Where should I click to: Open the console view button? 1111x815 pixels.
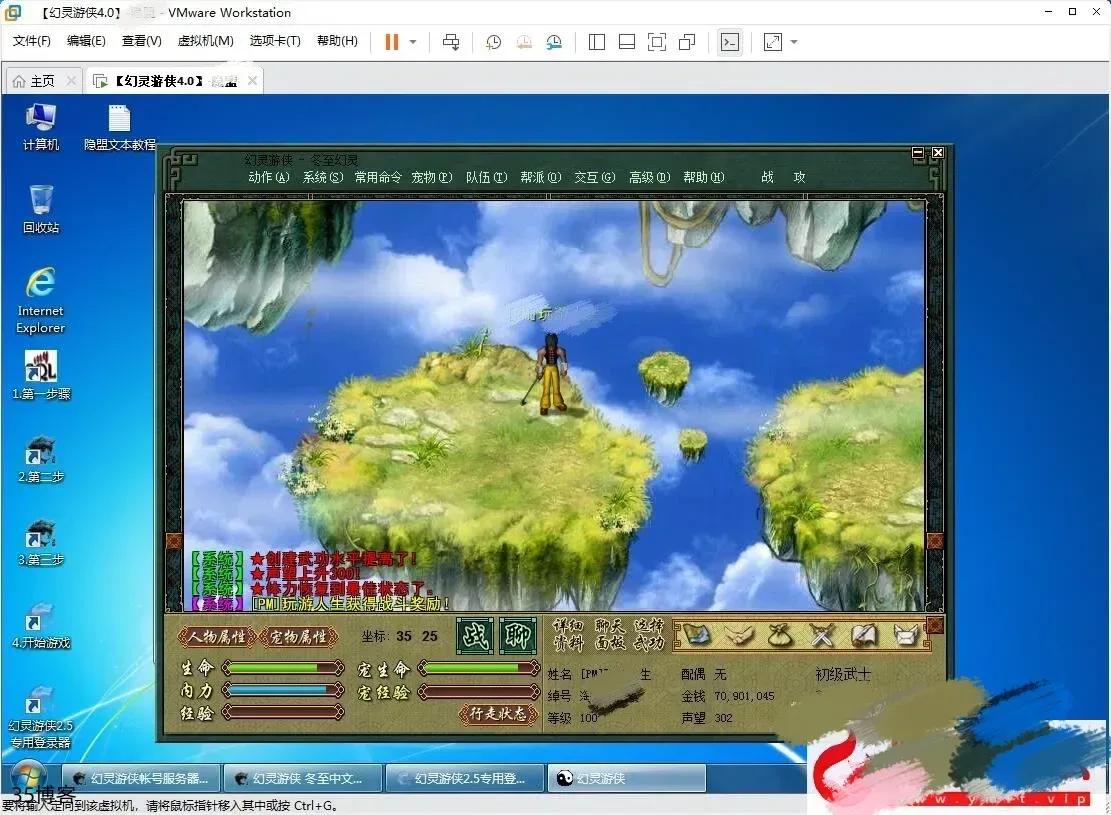[x=729, y=42]
